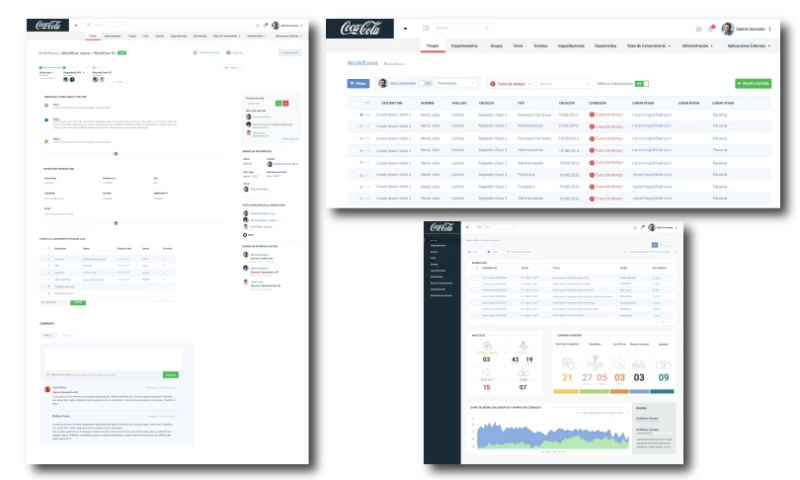The width and height of the screenshot is (800, 480).
Task: Click the avatar in the Workflows filter bar
Action: pyautogui.click(x=383, y=83)
